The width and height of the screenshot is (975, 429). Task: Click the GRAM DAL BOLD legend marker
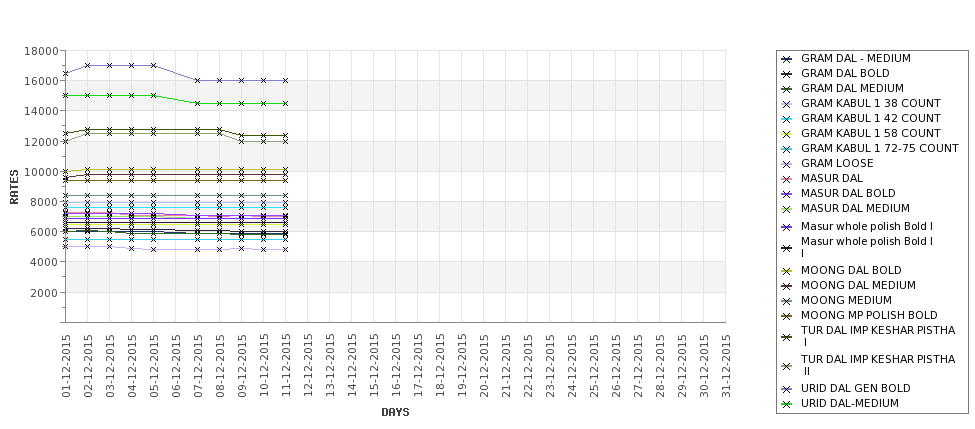787,74
